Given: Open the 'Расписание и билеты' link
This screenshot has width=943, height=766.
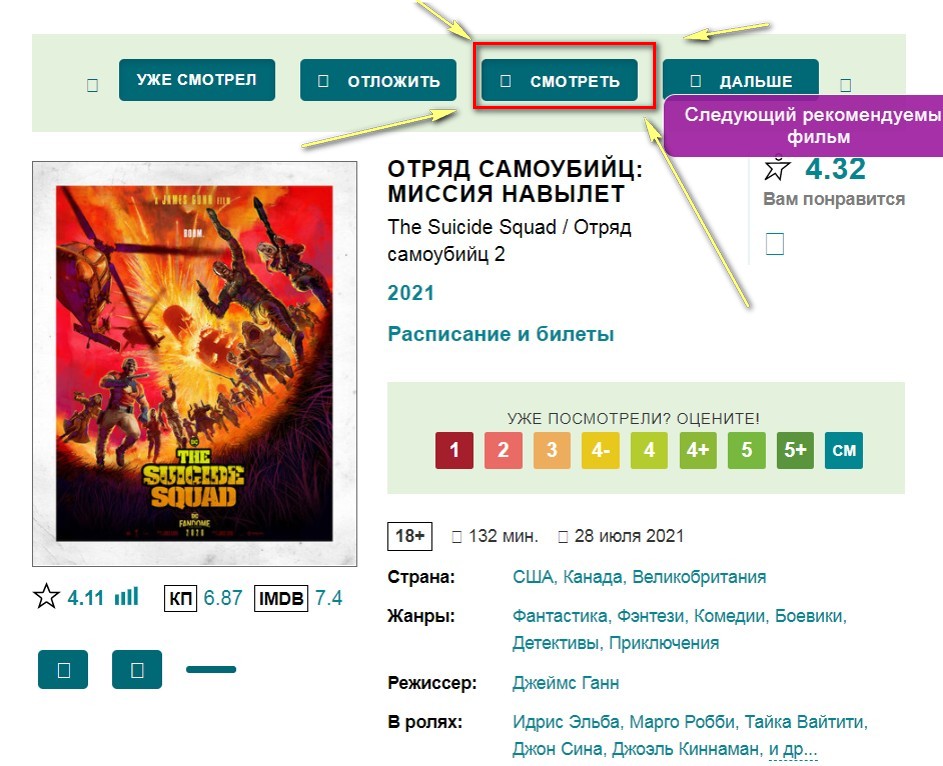Looking at the screenshot, I should [x=500, y=334].
